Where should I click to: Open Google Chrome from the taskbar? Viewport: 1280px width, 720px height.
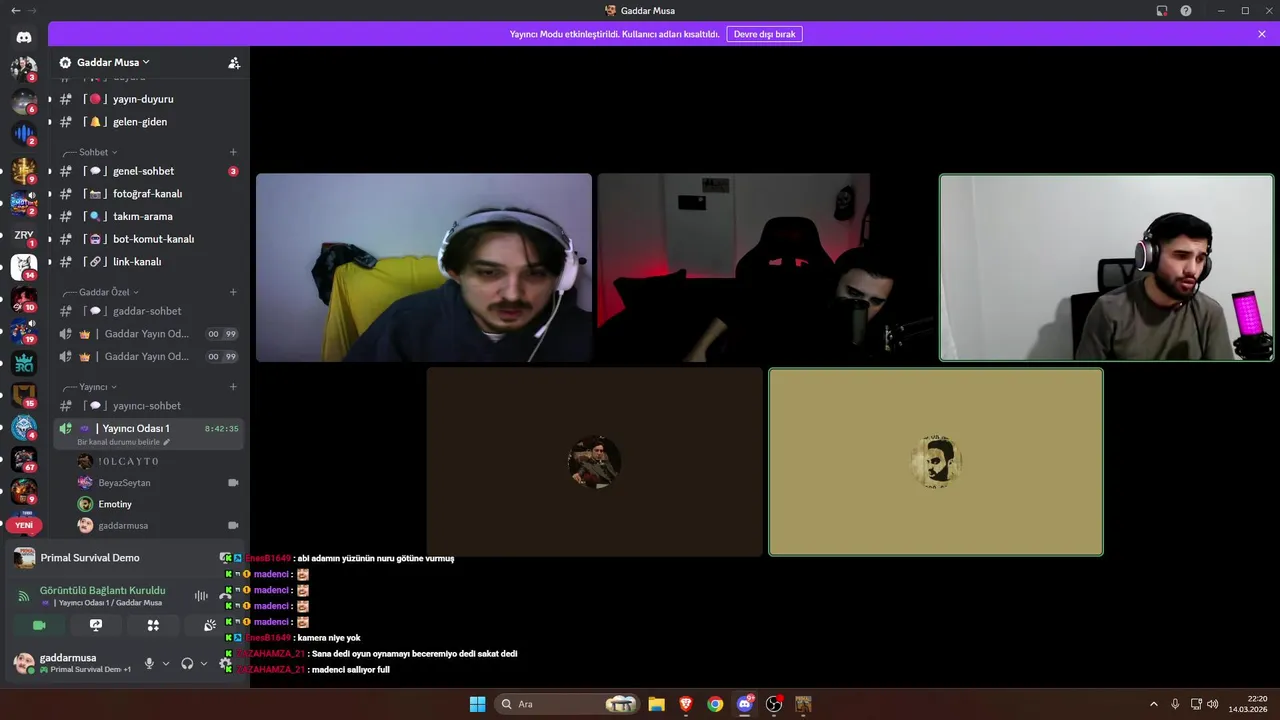(715, 704)
